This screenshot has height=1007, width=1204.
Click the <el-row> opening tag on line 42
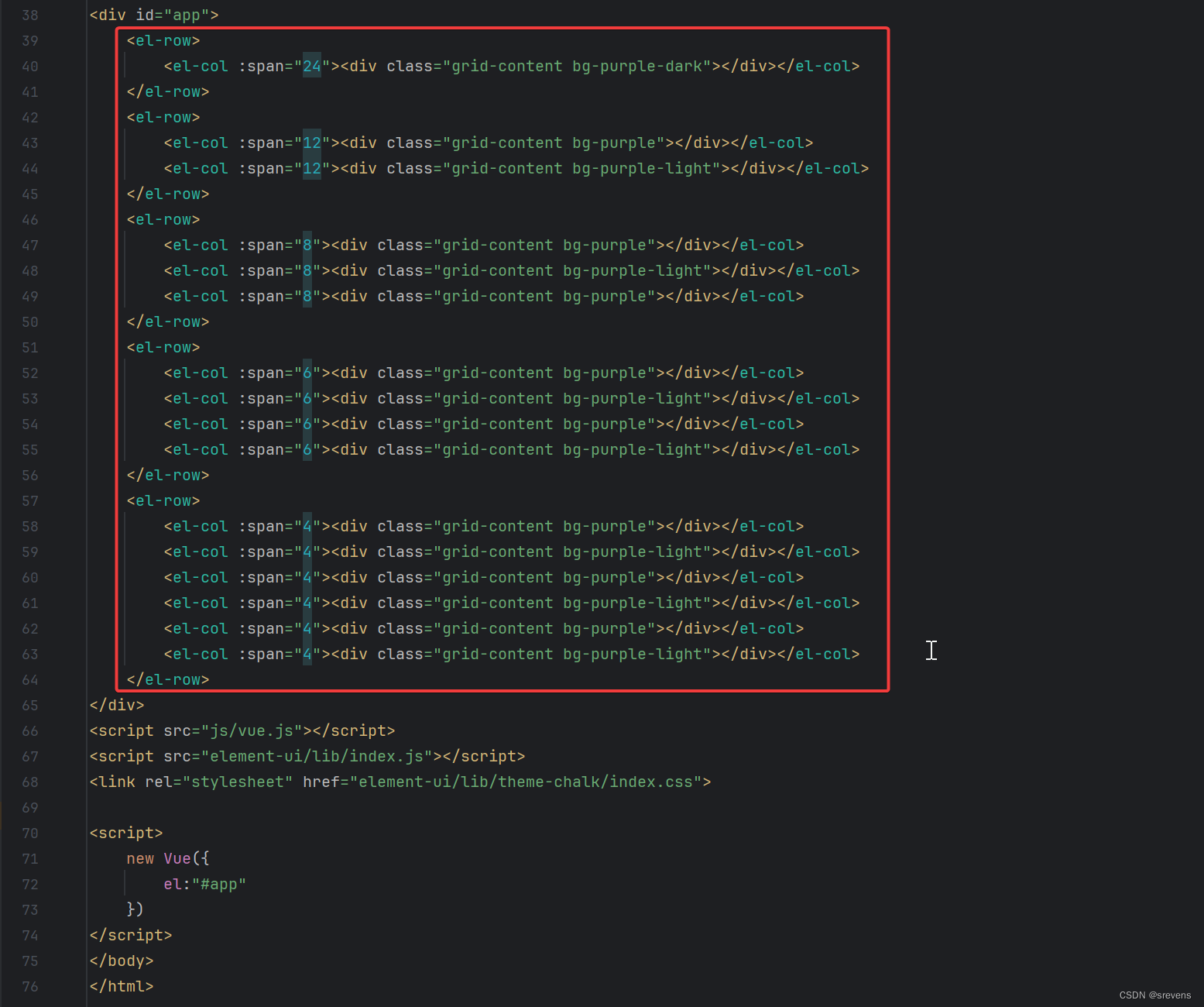[163, 117]
